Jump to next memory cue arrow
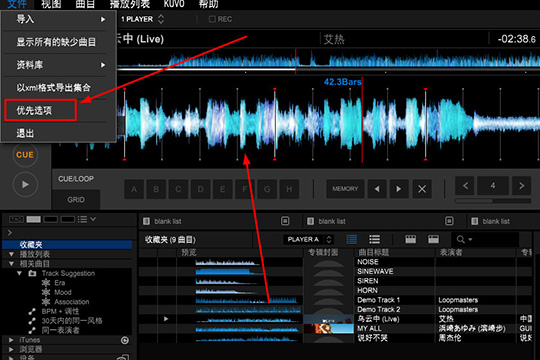This screenshot has height=360, width=540. pos(399,189)
